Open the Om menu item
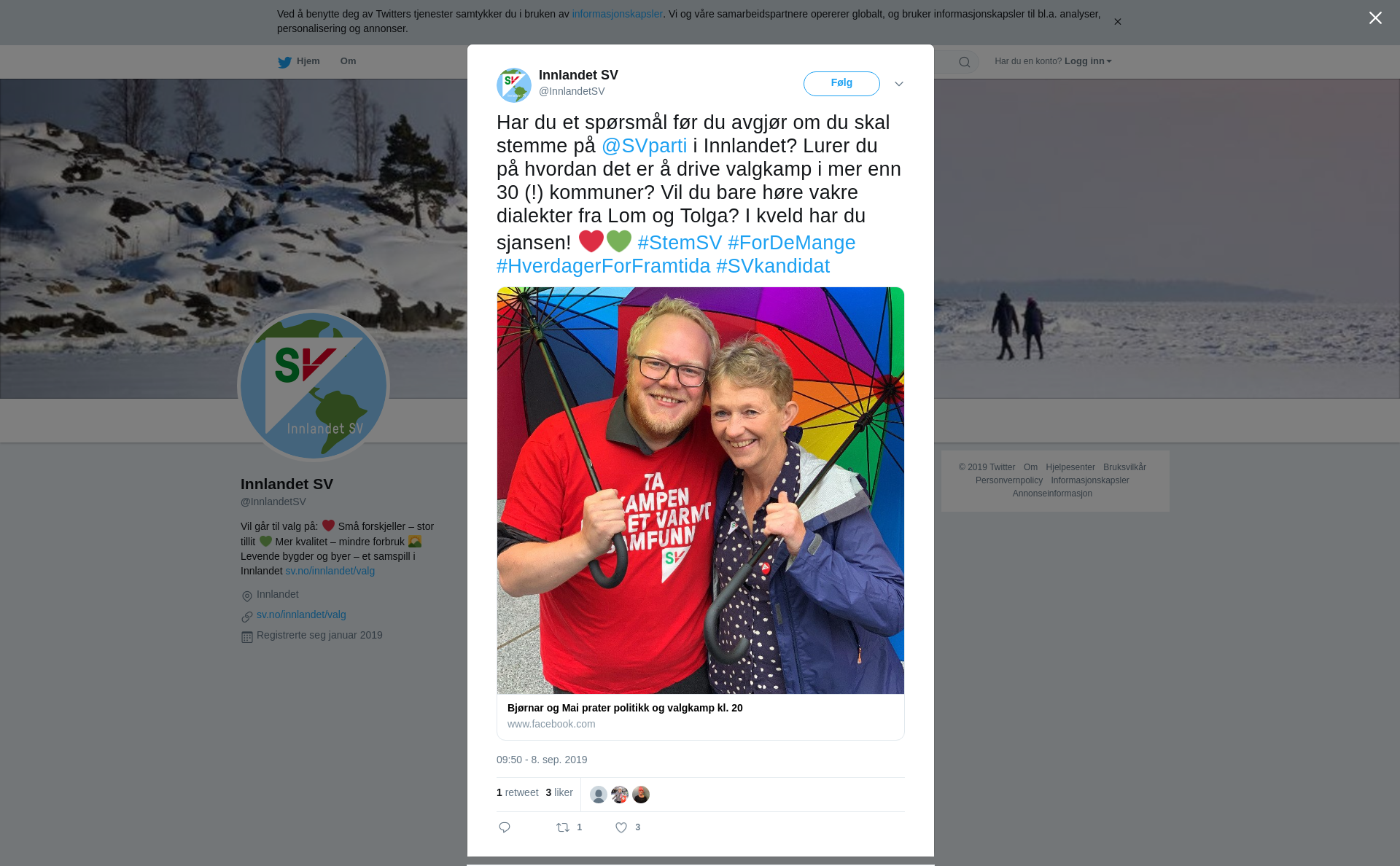The image size is (1400, 866). (x=348, y=61)
